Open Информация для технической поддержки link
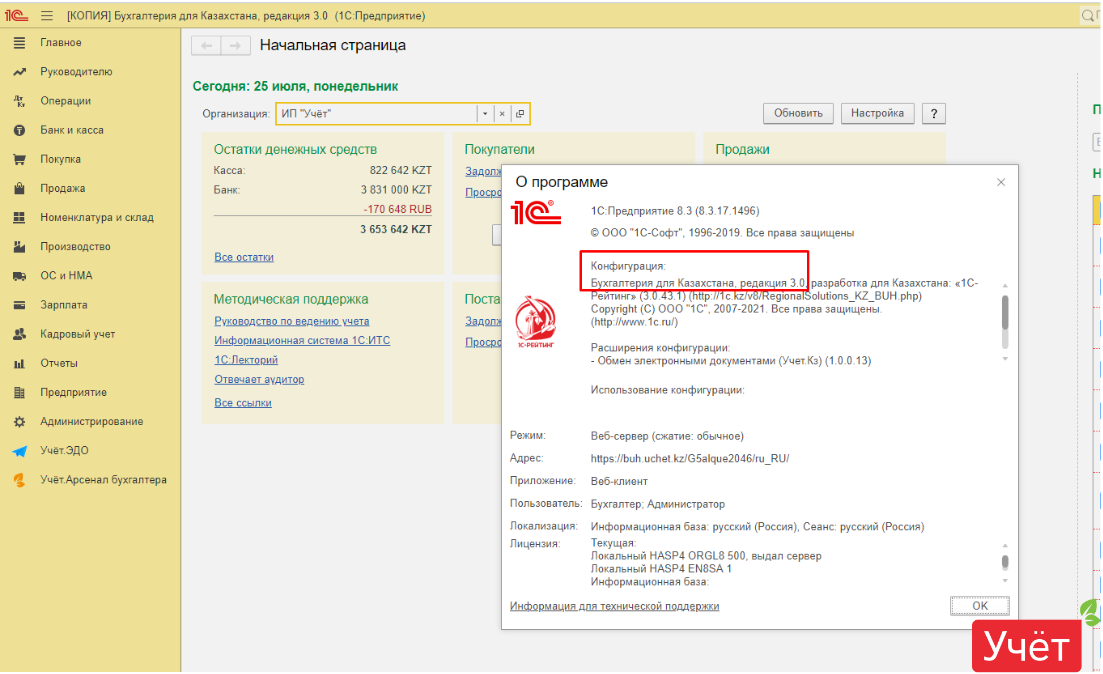Viewport: 1103px width, 674px height. (614, 606)
